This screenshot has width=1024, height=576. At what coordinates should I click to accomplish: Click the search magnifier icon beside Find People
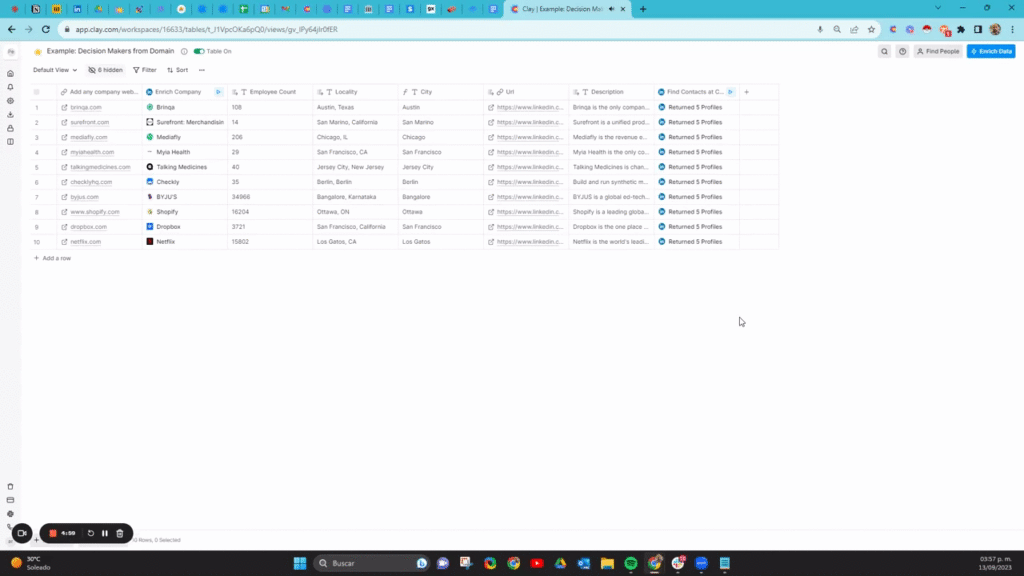[884, 51]
